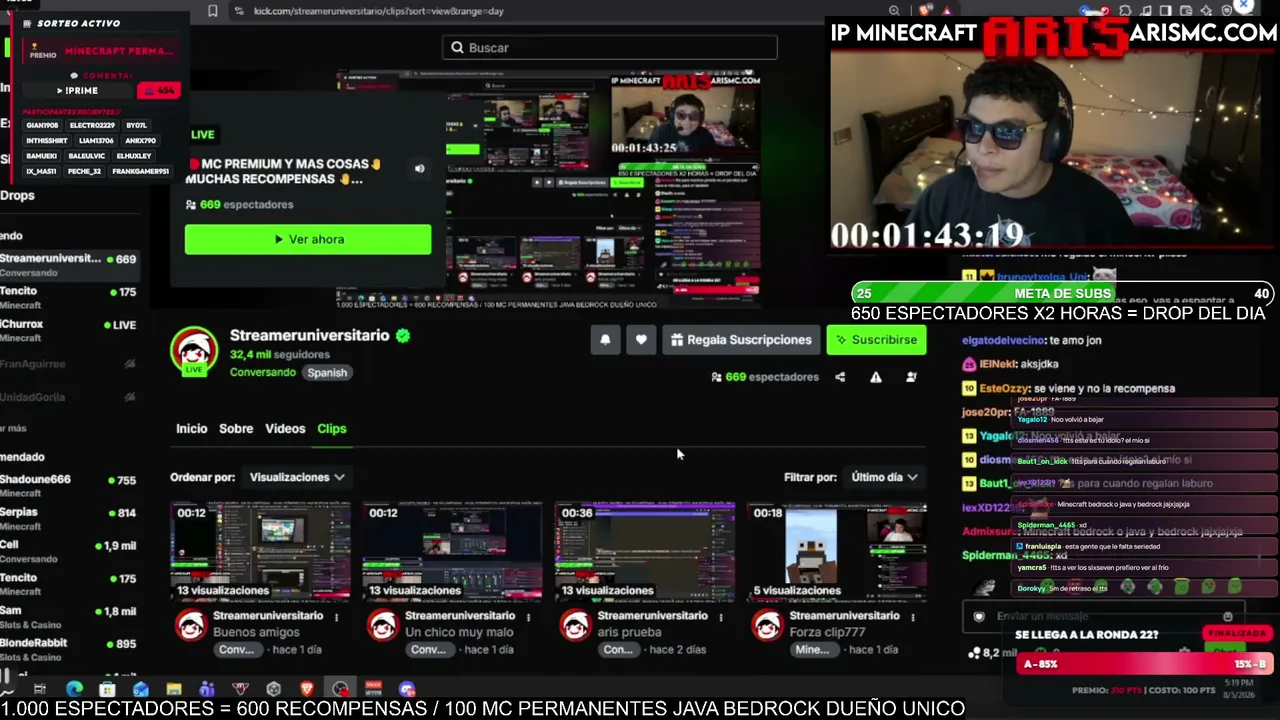Click the avatar beside the Buenos amigos clip
The height and width of the screenshot is (720, 1280).
[x=190, y=626]
